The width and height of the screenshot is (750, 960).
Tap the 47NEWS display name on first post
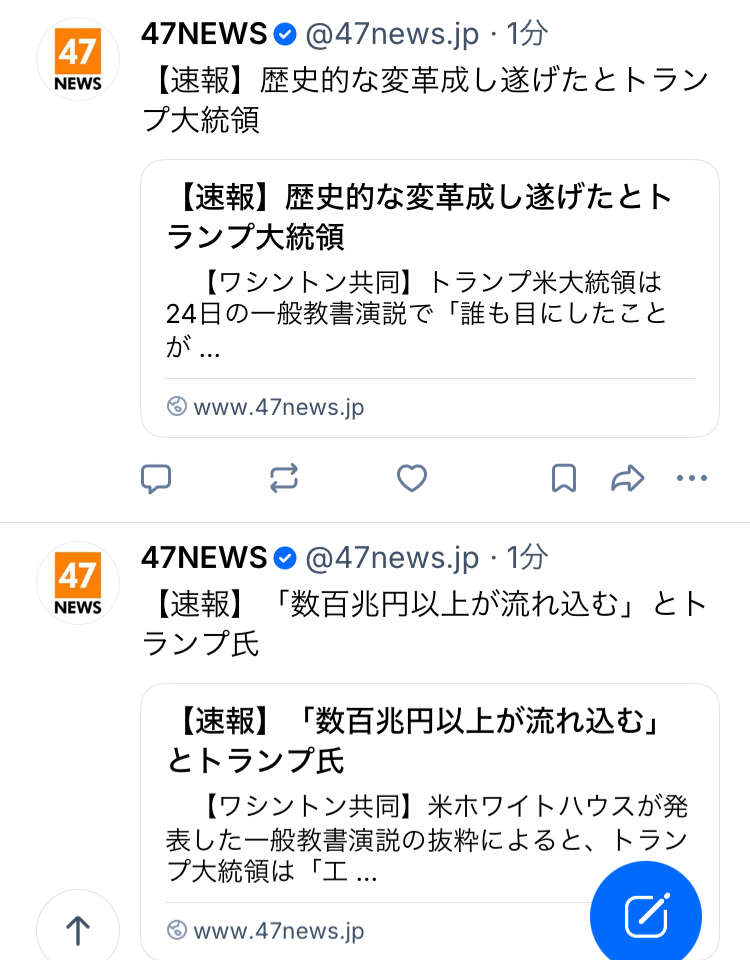pyautogui.click(x=204, y=34)
